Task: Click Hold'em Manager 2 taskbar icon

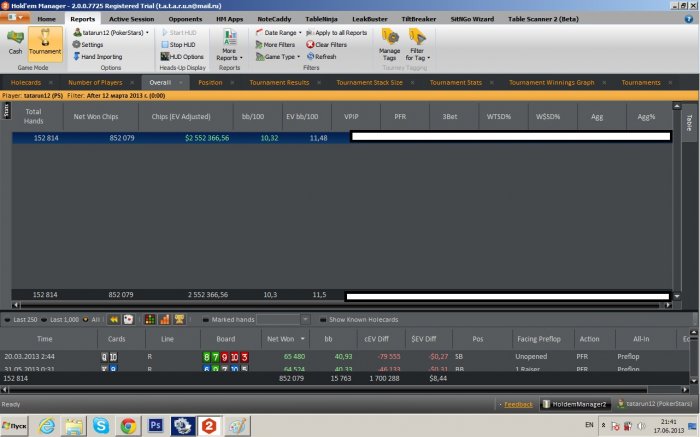Action: pyautogui.click(x=209, y=426)
